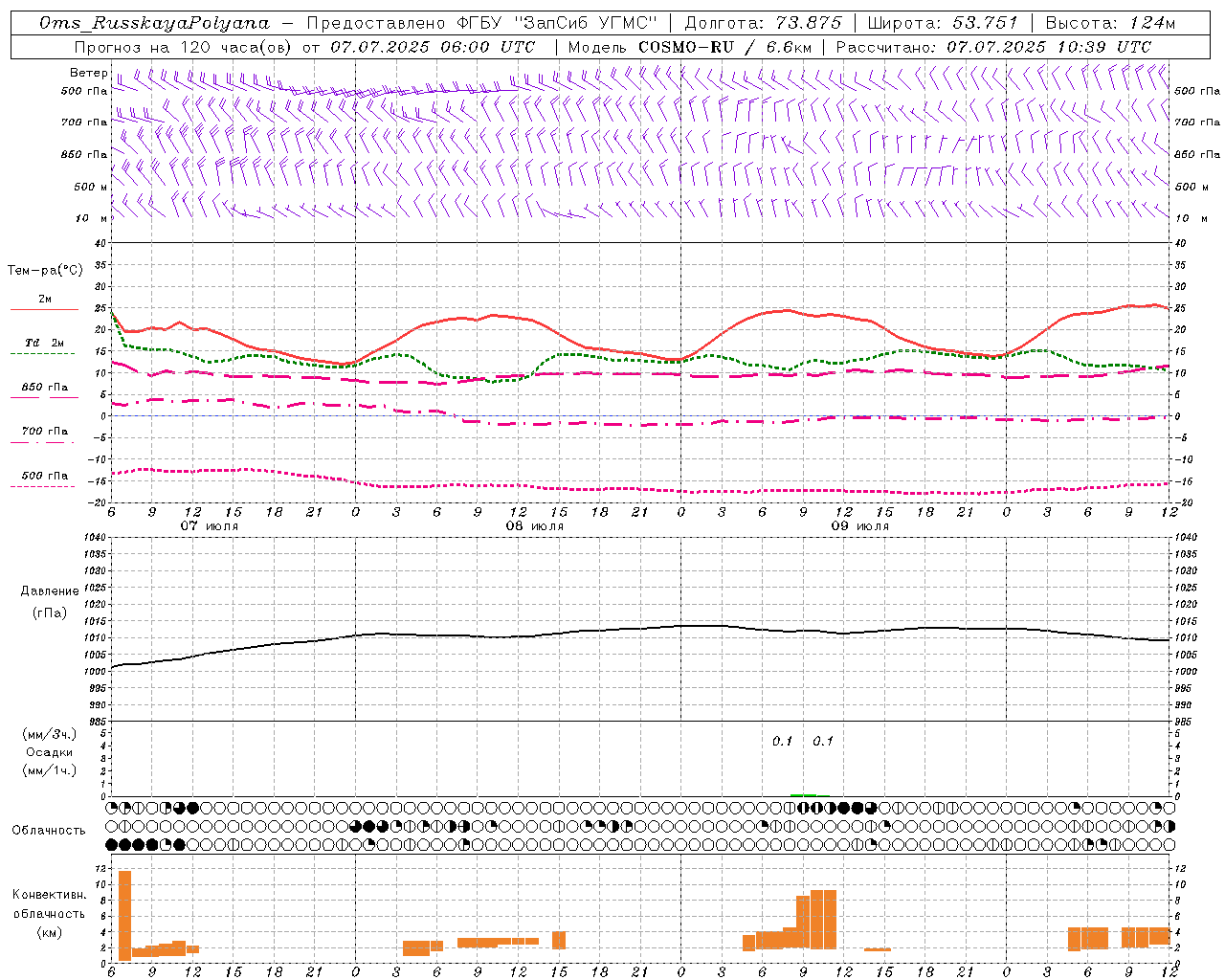
Task: Click the station title Oms_RusskayaPolyana
Action: coord(155,23)
